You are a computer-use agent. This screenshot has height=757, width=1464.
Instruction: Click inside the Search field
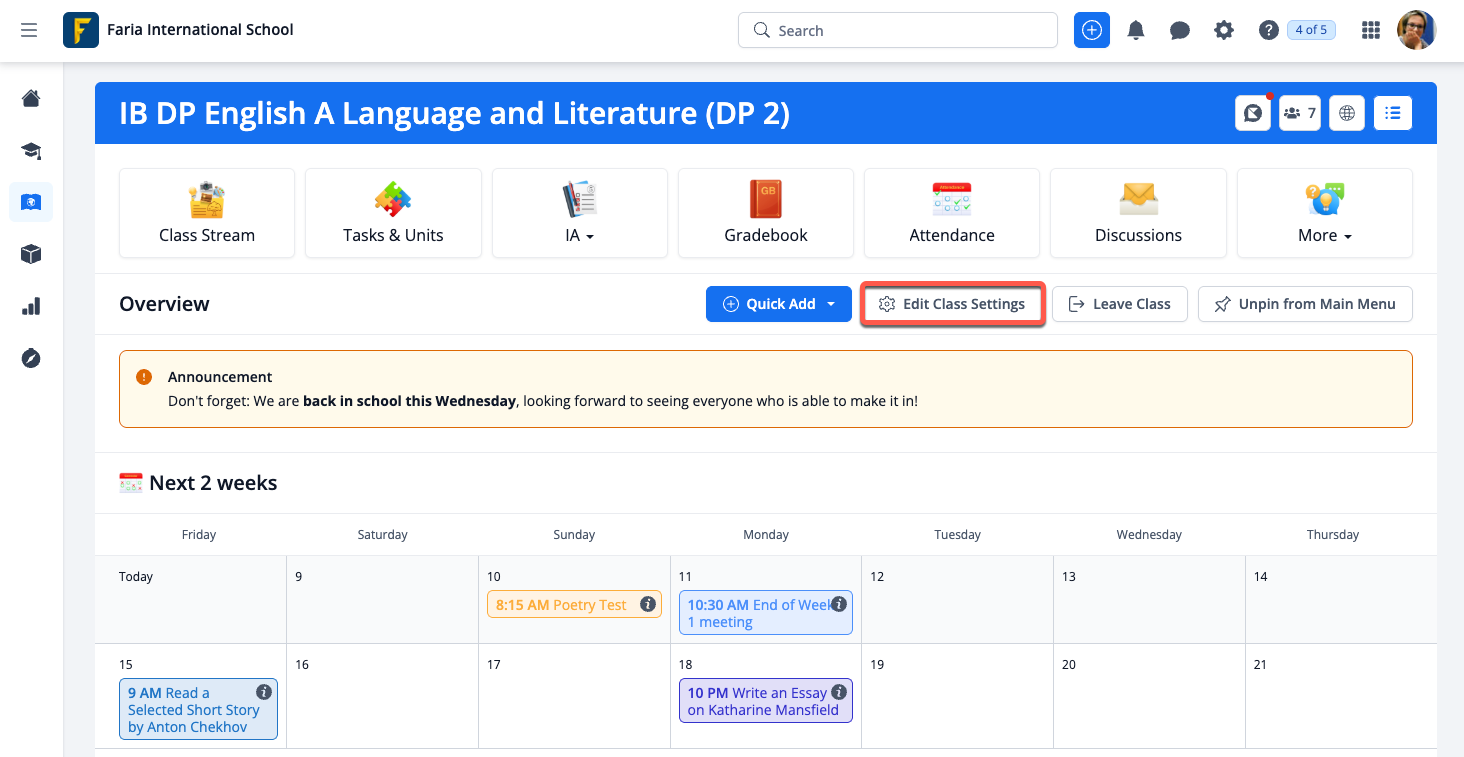pyautogui.click(x=897, y=30)
